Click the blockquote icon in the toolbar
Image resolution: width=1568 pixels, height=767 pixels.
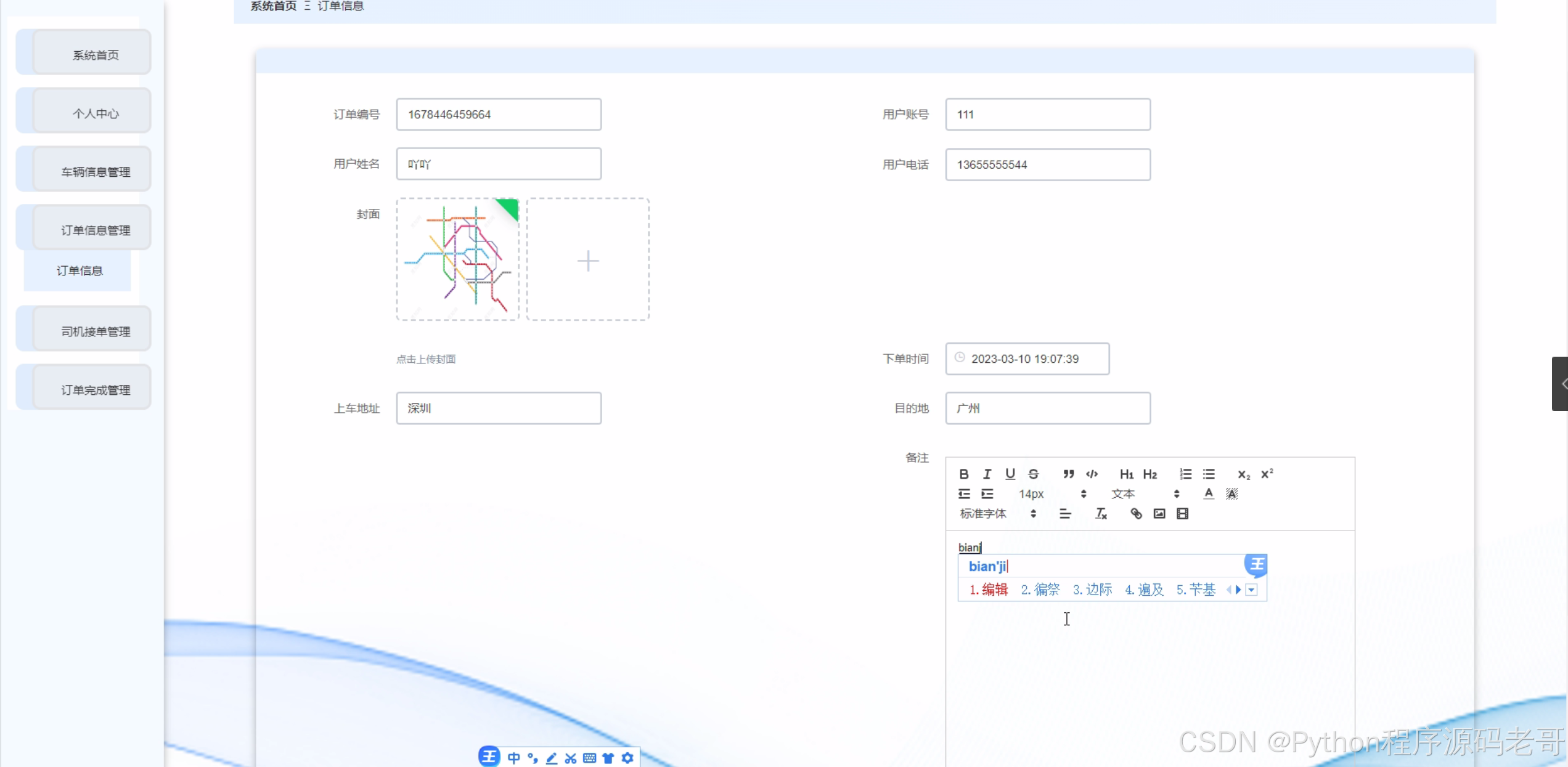pos(1068,474)
